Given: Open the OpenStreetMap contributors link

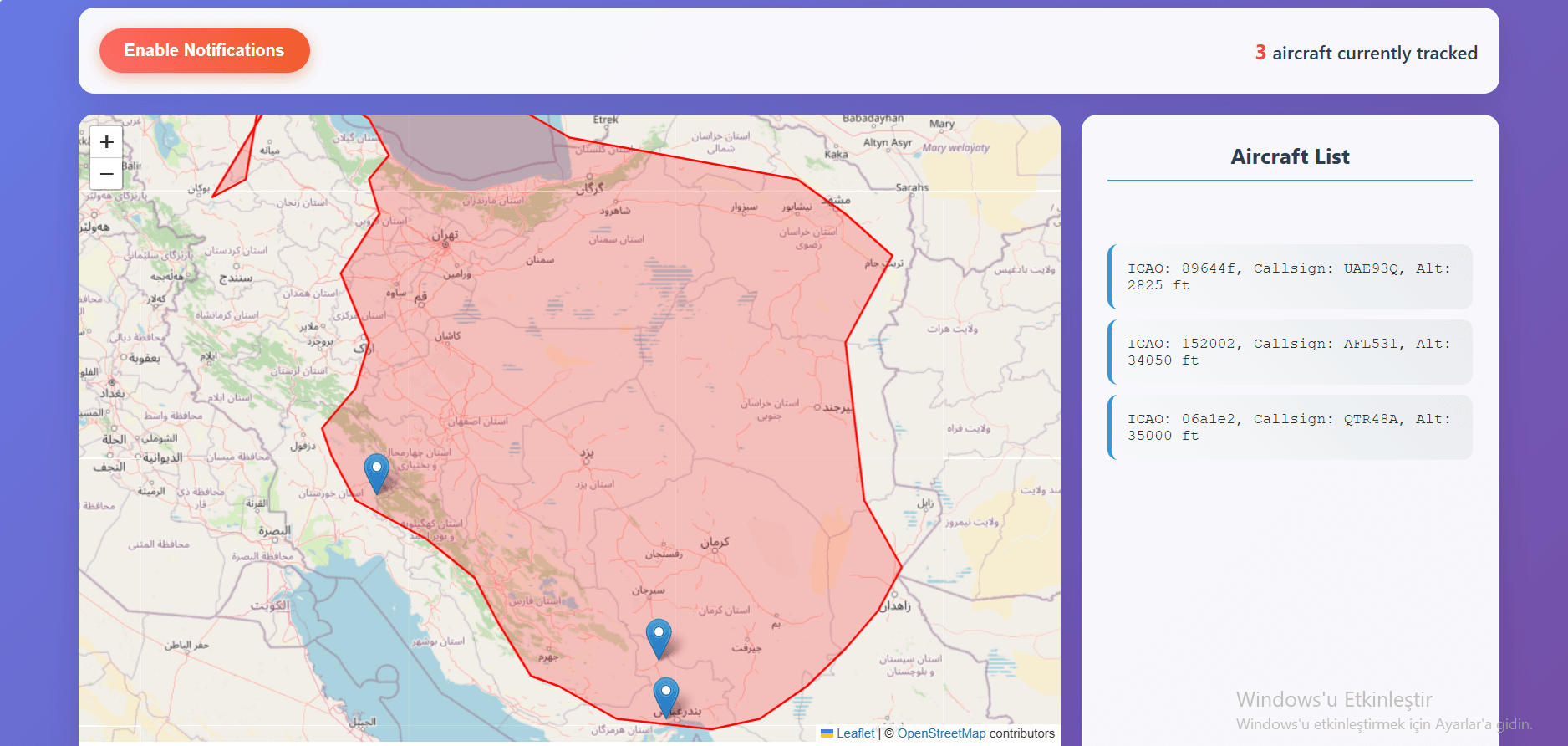Looking at the screenshot, I should [941, 733].
